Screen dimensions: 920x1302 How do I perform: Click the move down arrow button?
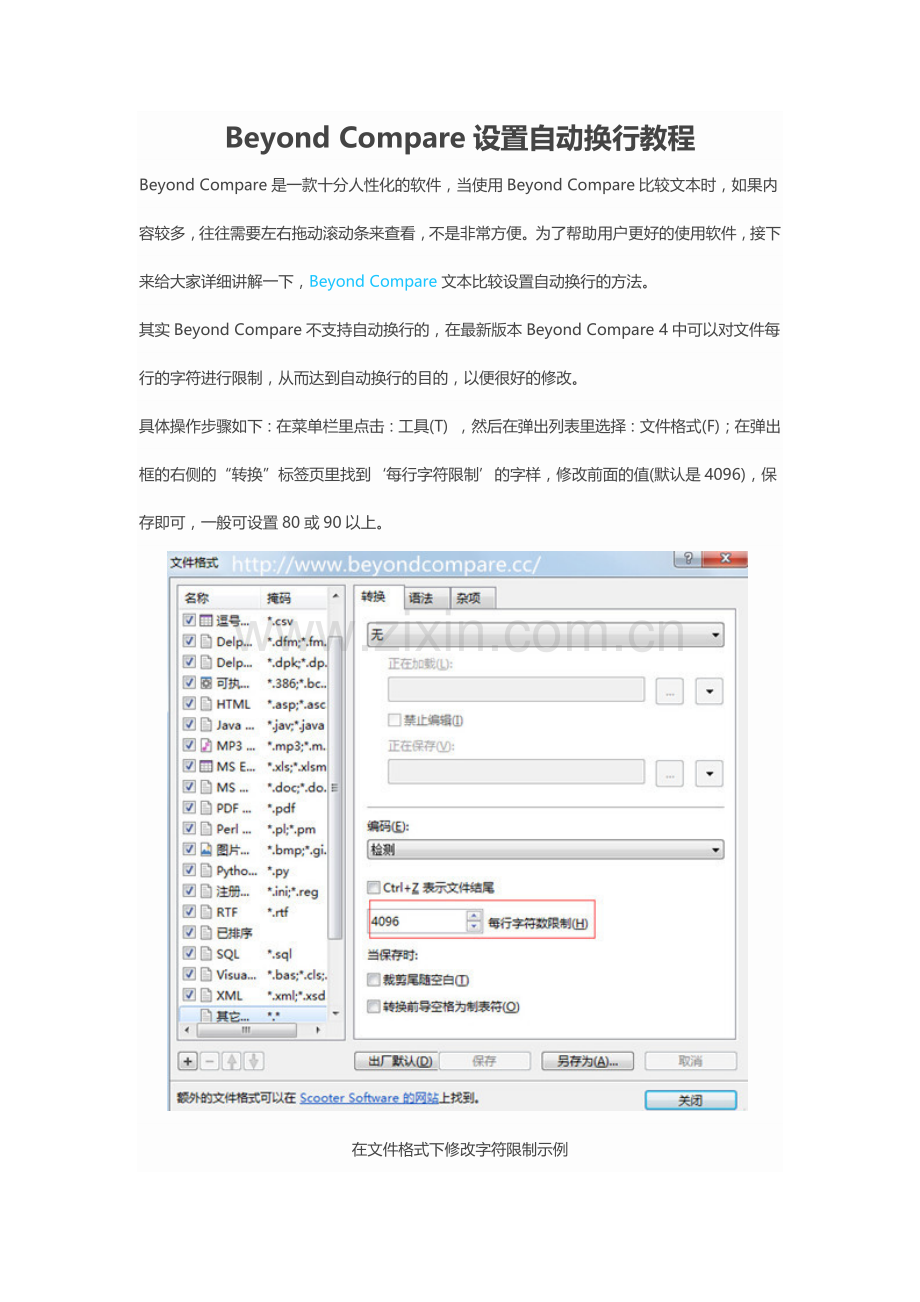point(254,1061)
